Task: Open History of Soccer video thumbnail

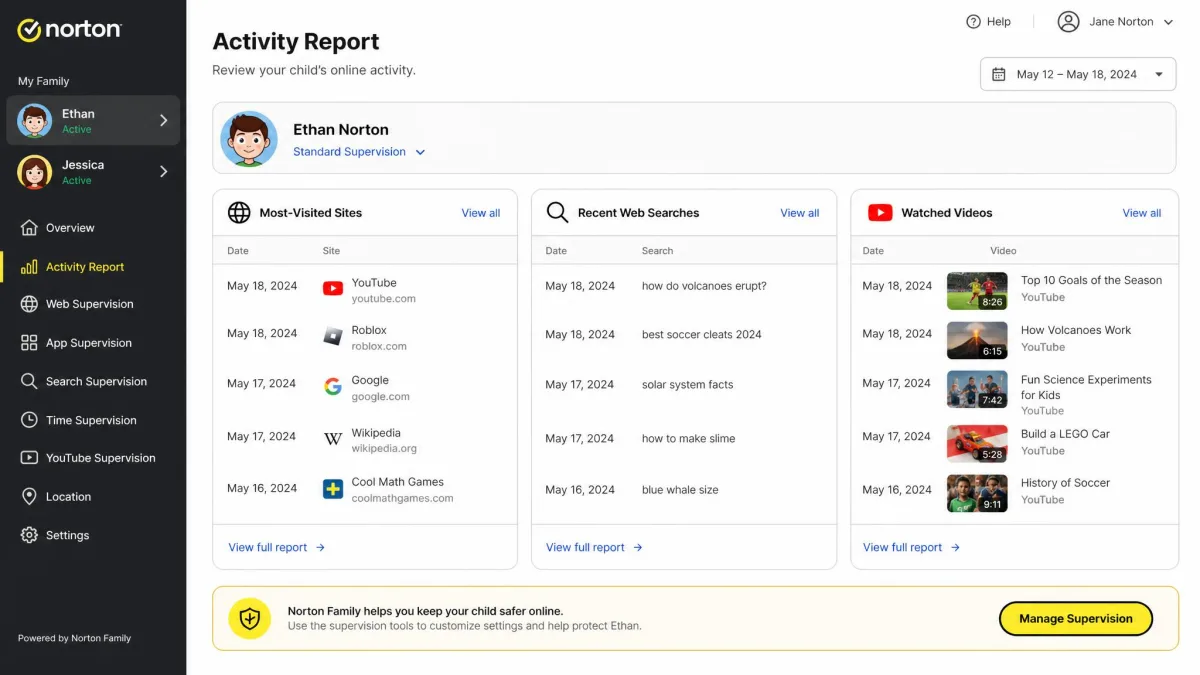Action: (977, 494)
